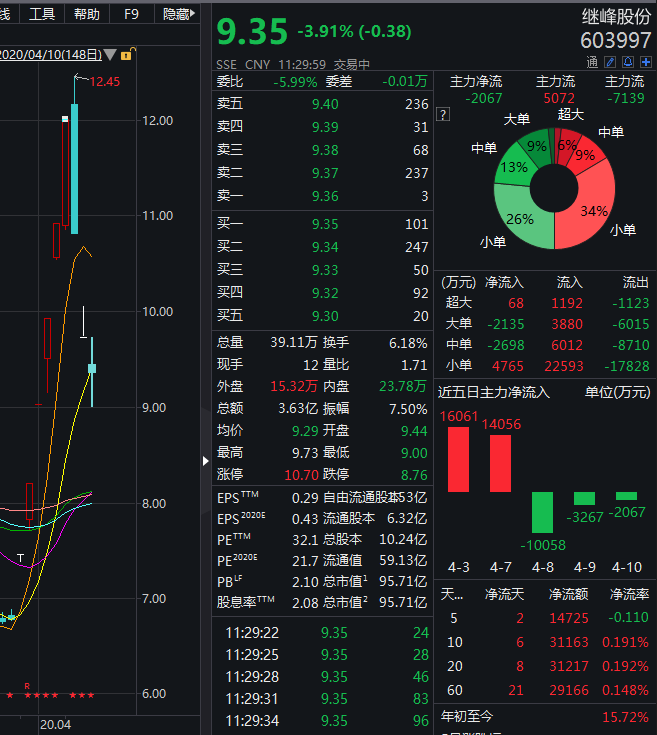Click the 总股本 value 10.24亿
The width and height of the screenshot is (657, 735).
pyautogui.click(x=403, y=540)
